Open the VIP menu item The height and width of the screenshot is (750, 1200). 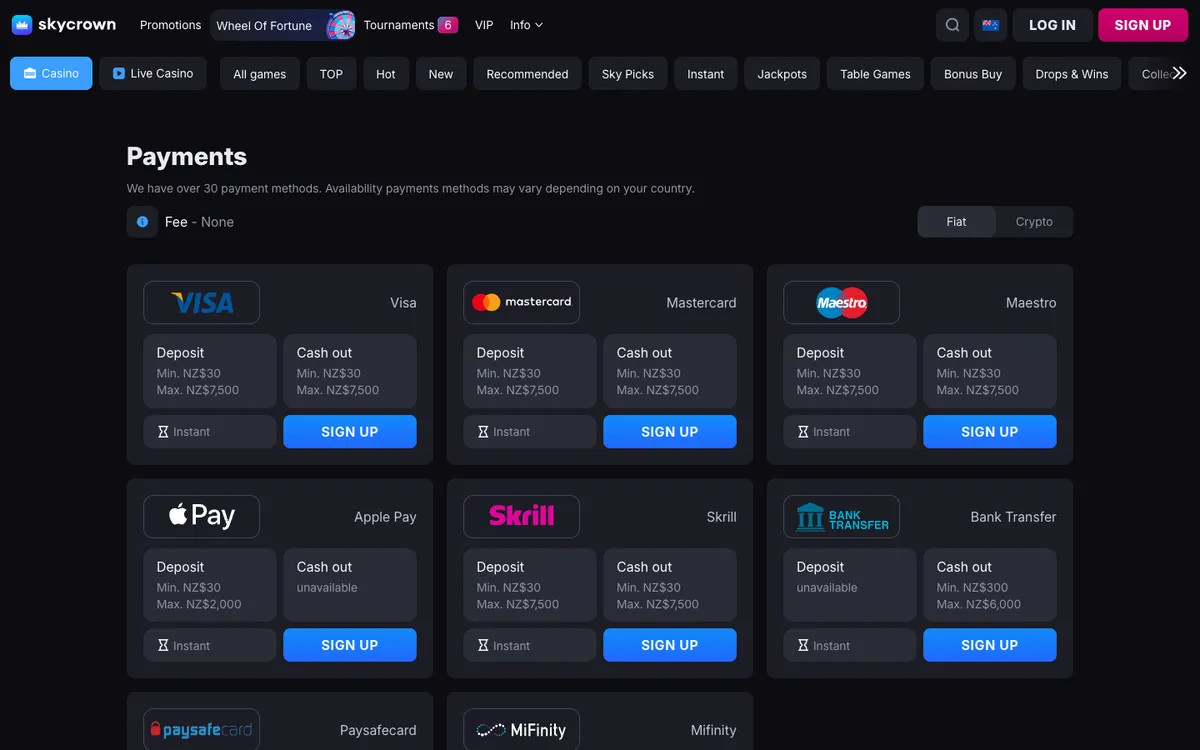pos(484,25)
